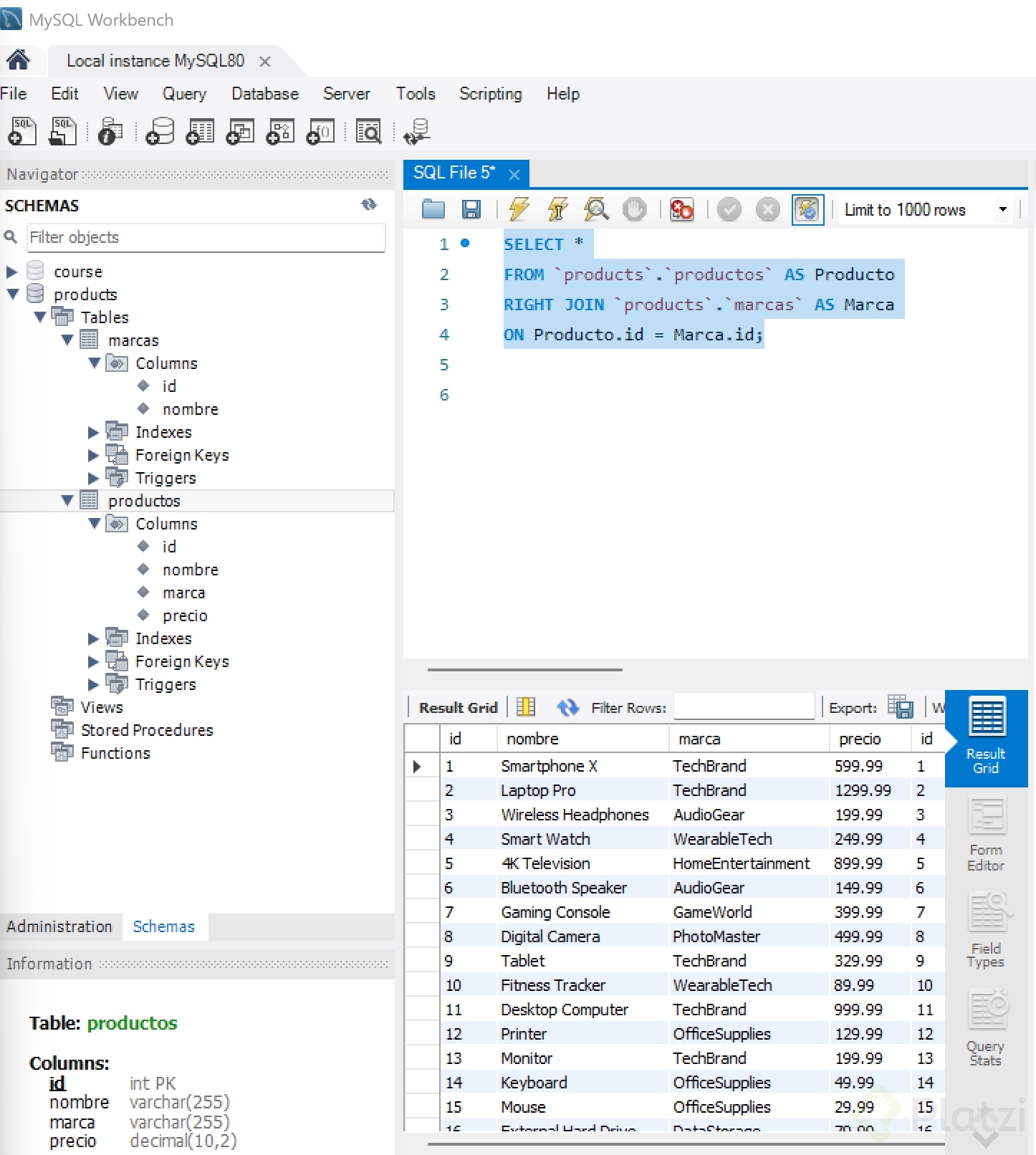
Task: Open a script file in the query editor
Action: click(433, 209)
